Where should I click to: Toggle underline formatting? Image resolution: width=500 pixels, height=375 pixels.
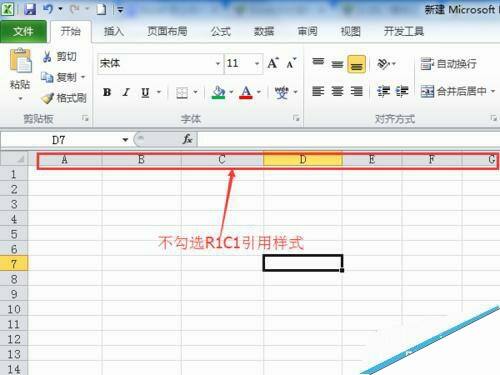click(x=145, y=92)
